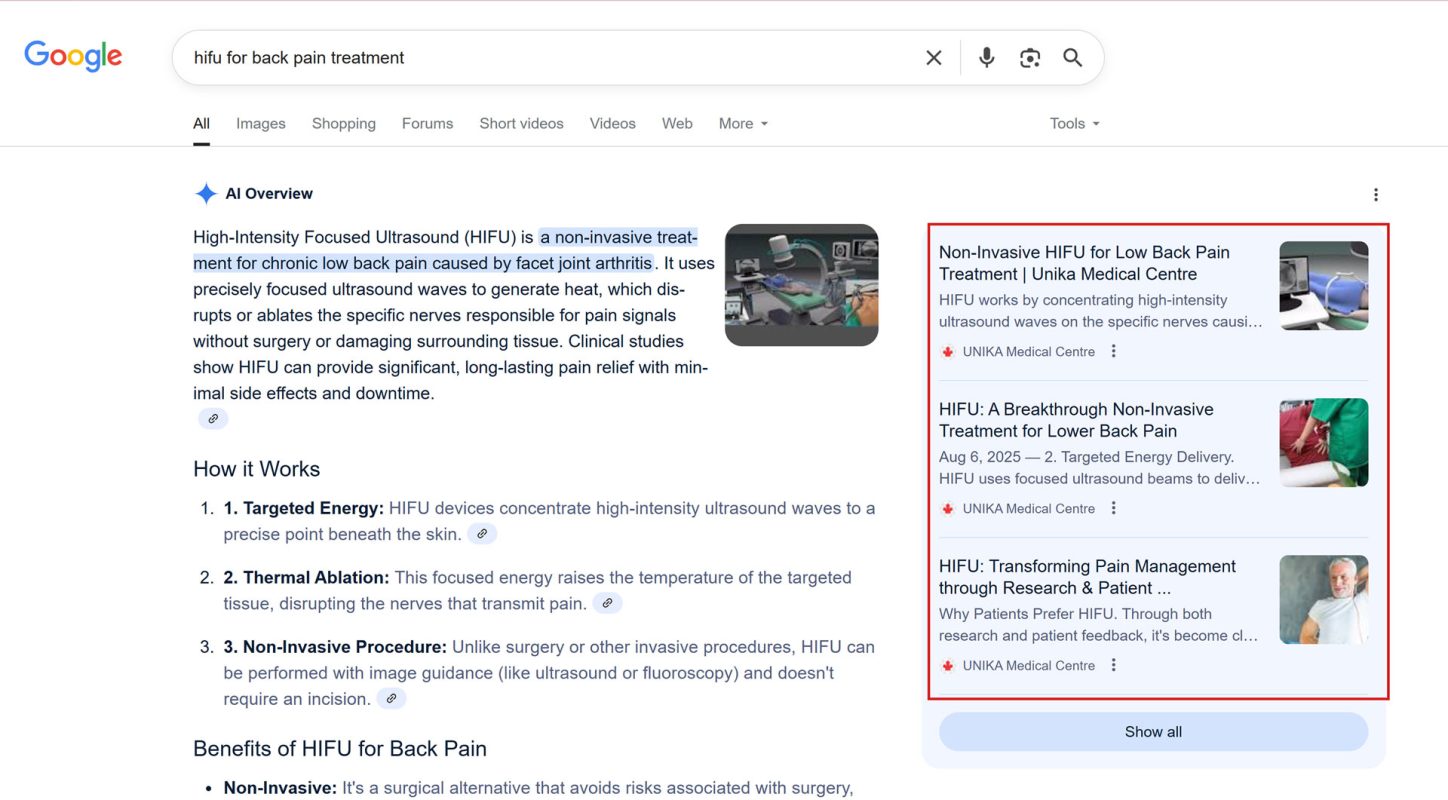Click the Google logo
1448x800 pixels.
tap(73, 56)
